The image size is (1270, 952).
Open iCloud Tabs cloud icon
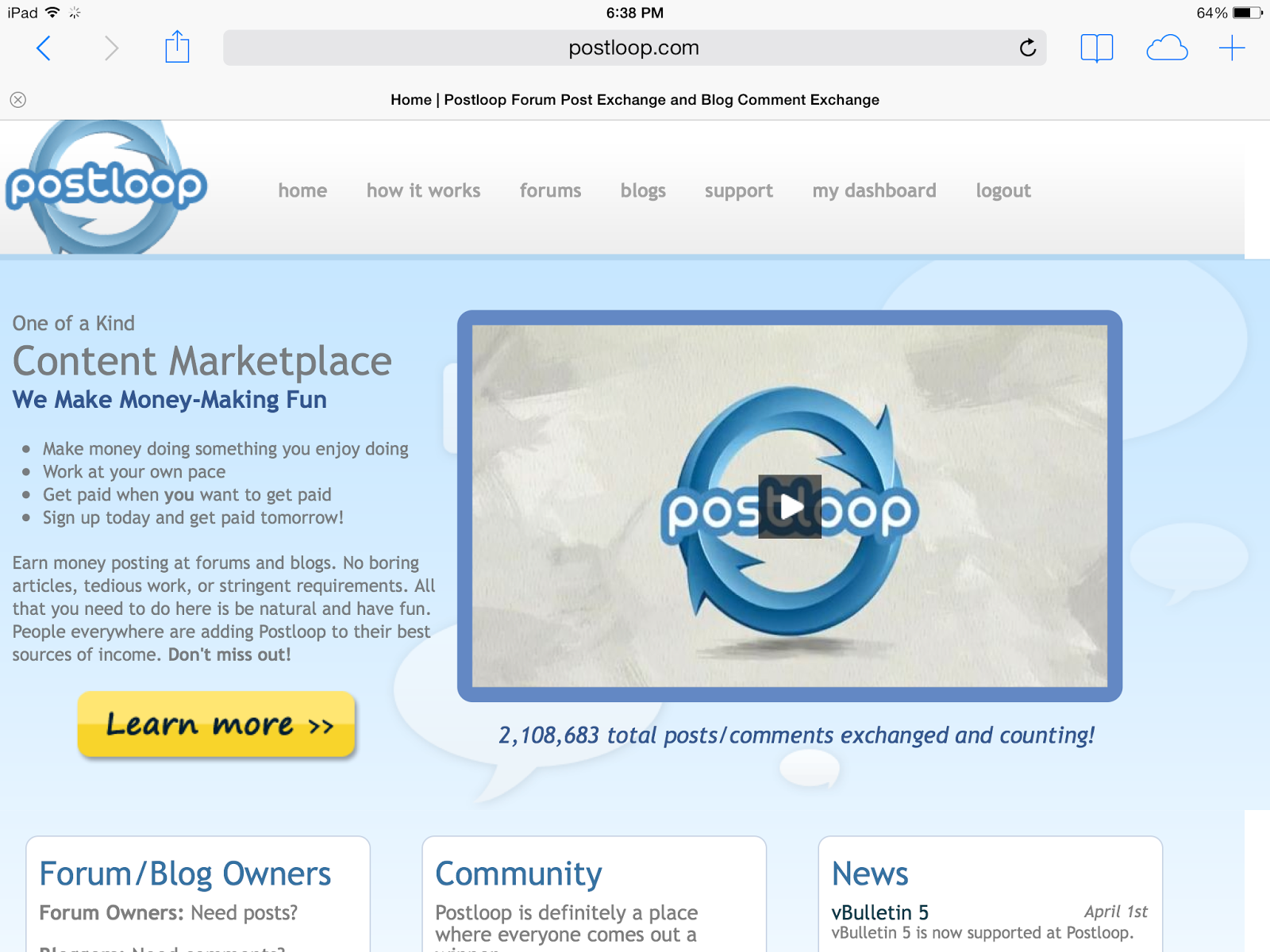click(1167, 48)
